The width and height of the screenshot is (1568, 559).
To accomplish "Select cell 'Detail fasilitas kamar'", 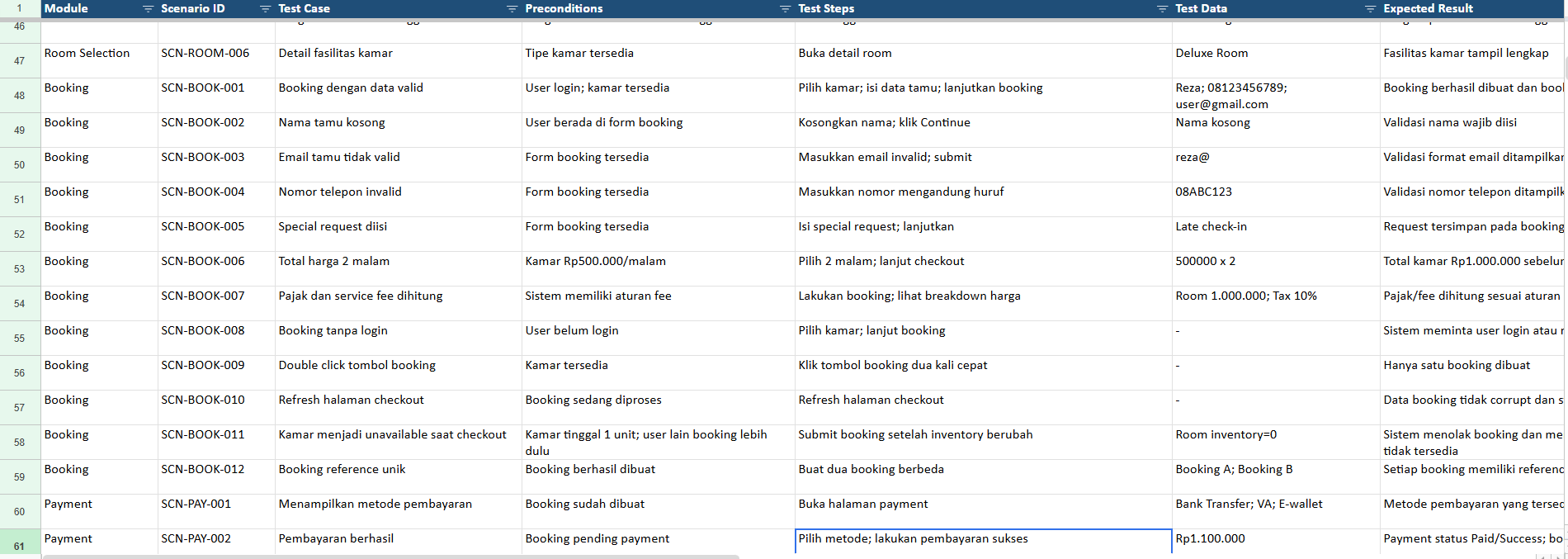I will click(399, 61).
